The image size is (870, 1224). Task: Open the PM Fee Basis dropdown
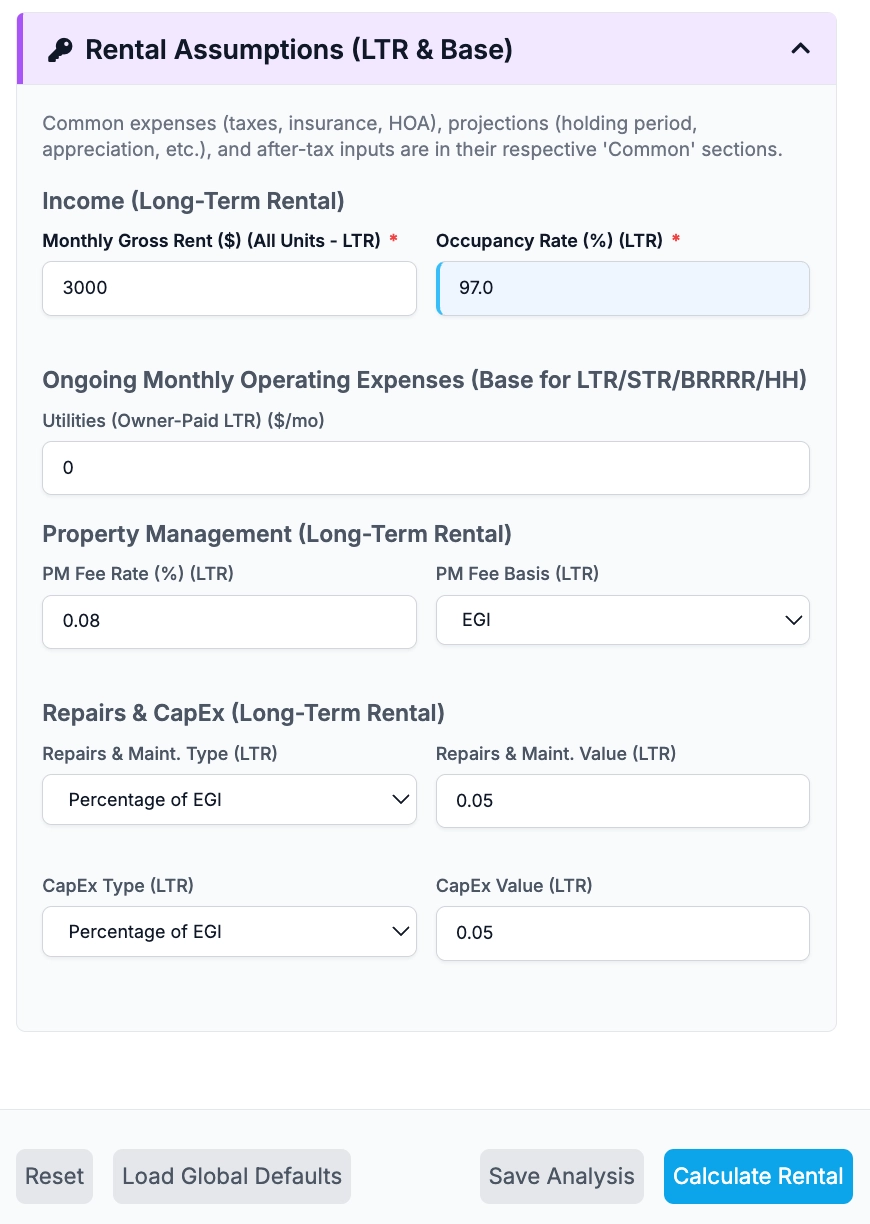pyautogui.click(x=622, y=620)
